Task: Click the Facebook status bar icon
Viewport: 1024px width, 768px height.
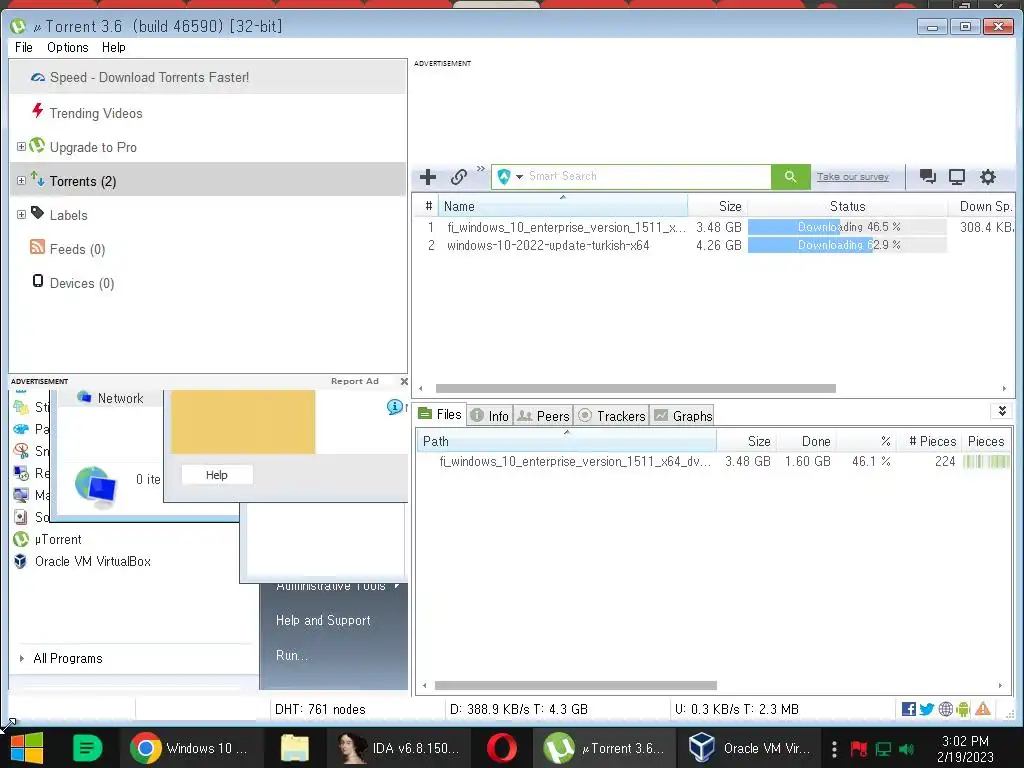Action: coord(908,709)
